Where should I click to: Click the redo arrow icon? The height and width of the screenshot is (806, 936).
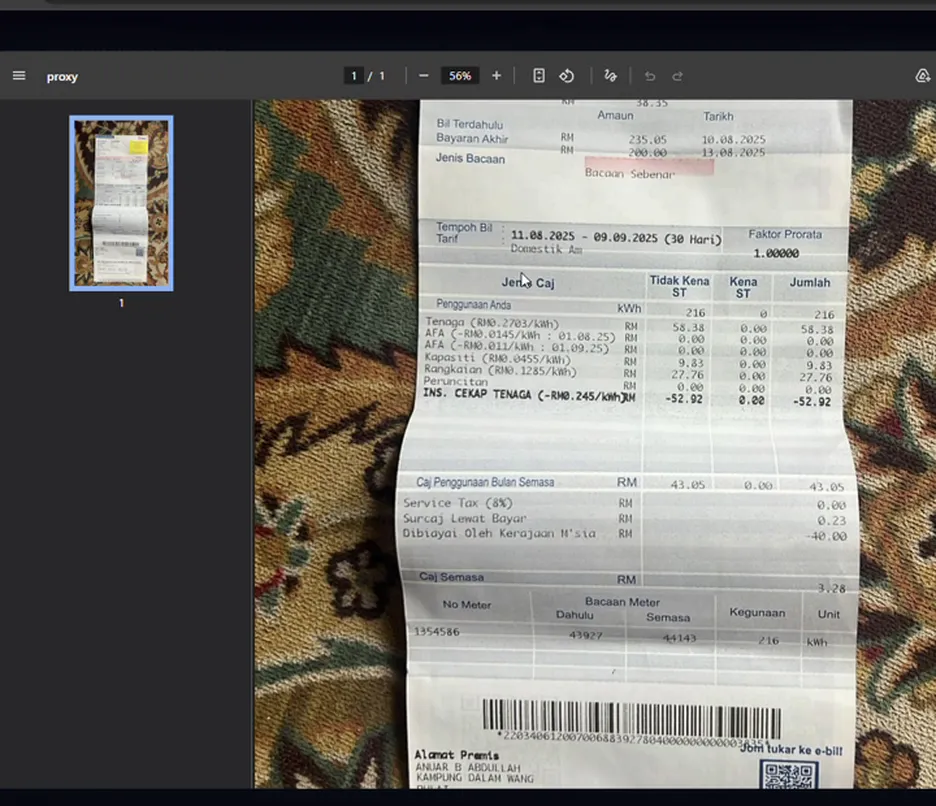point(678,76)
